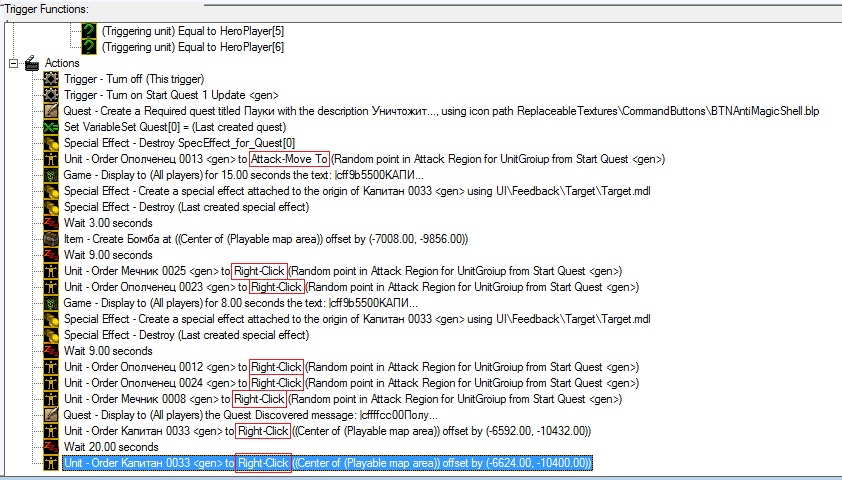Select the 'Unit - Order Ополченец 0024' action row
The height and width of the screenshot is (480, 842).
coord(351,383)
